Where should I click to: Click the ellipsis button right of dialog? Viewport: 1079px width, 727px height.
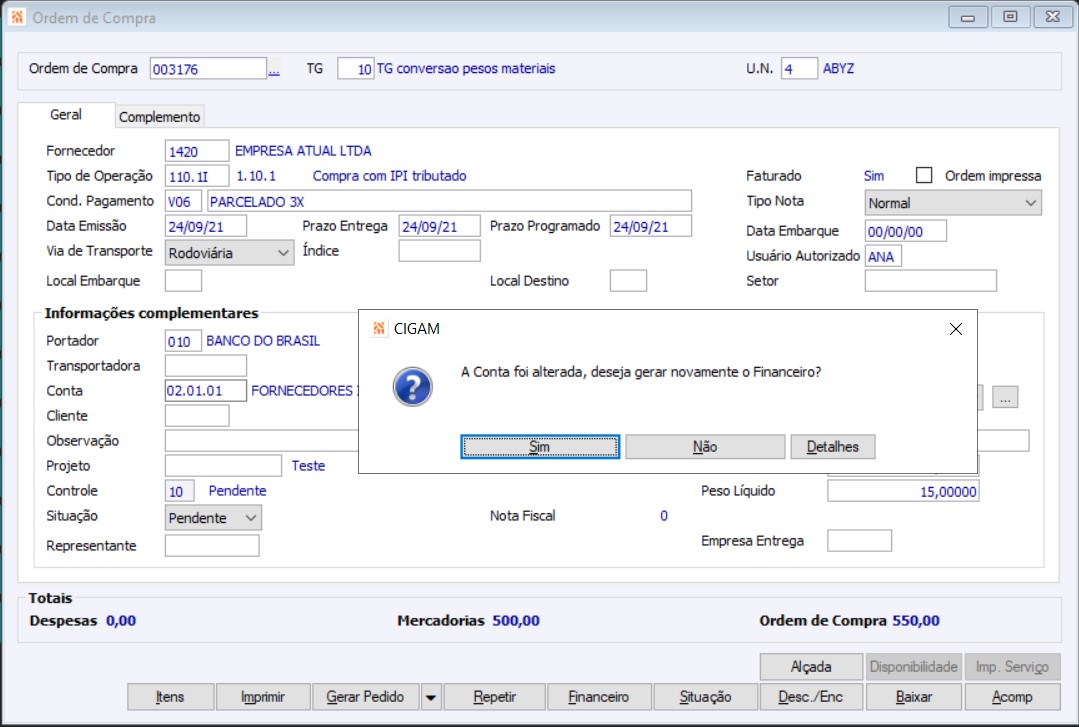click(1005, 397)
